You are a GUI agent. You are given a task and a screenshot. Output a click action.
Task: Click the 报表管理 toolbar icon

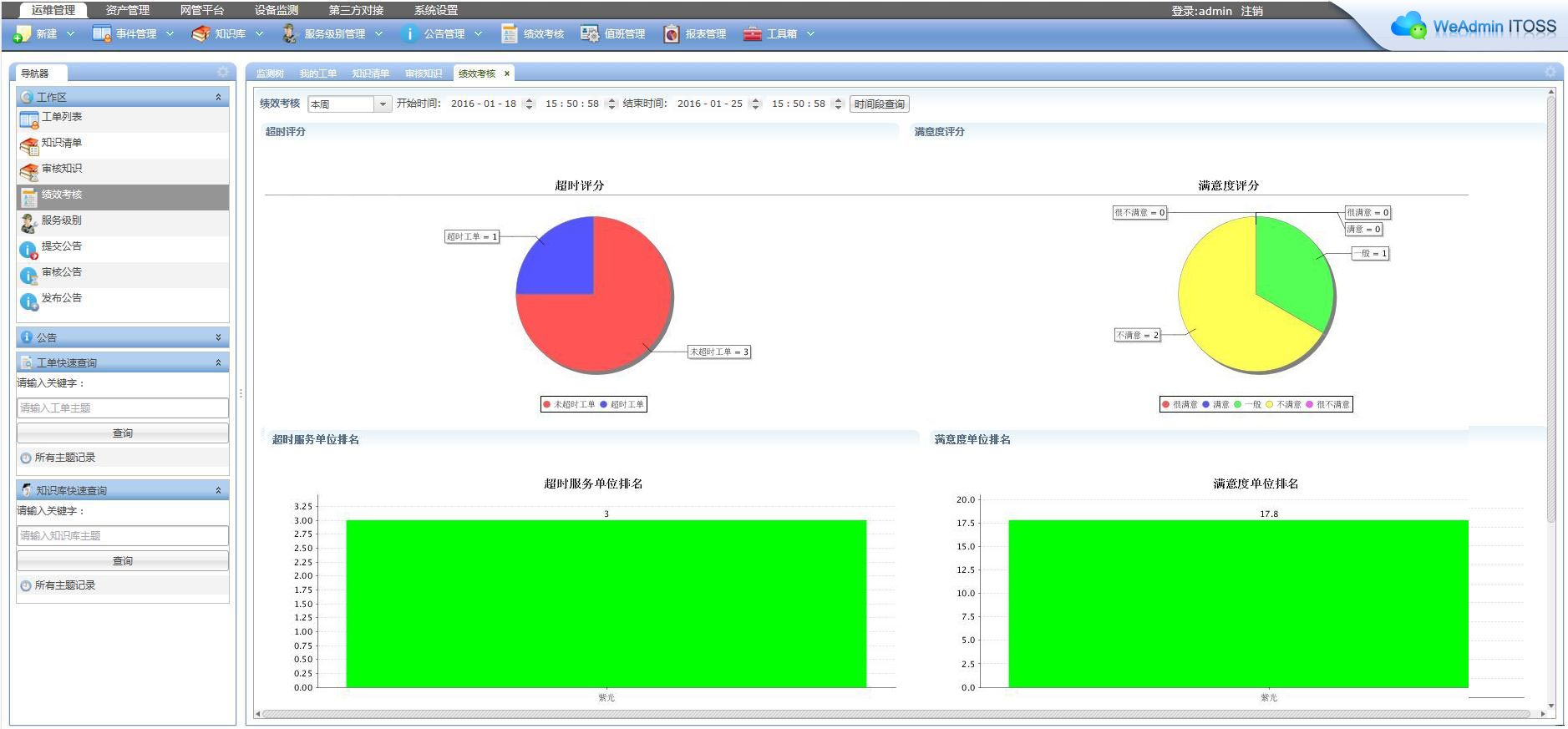(671, 34)
